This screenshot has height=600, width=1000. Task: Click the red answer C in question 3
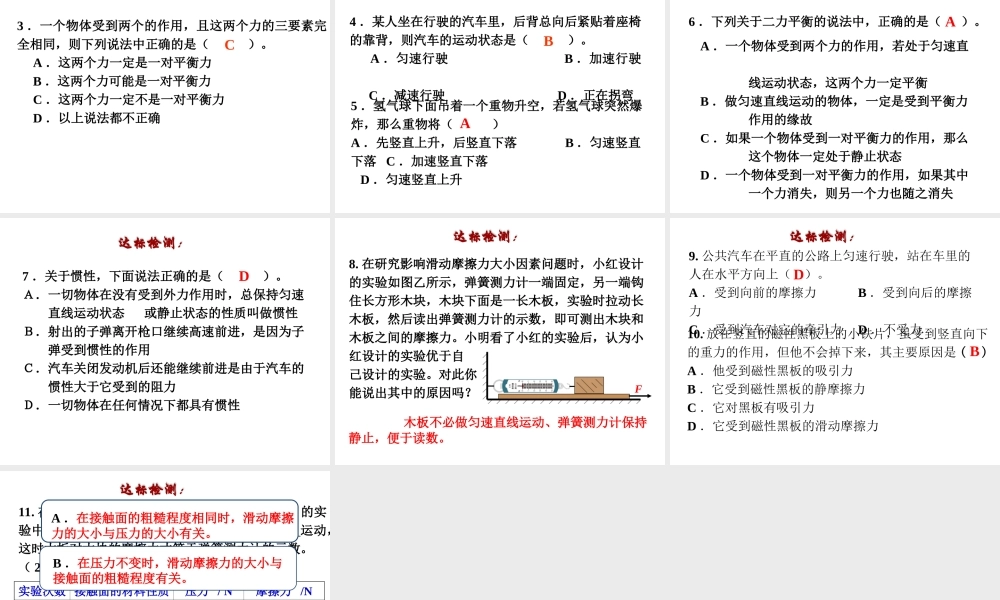(x=230, y=45)
